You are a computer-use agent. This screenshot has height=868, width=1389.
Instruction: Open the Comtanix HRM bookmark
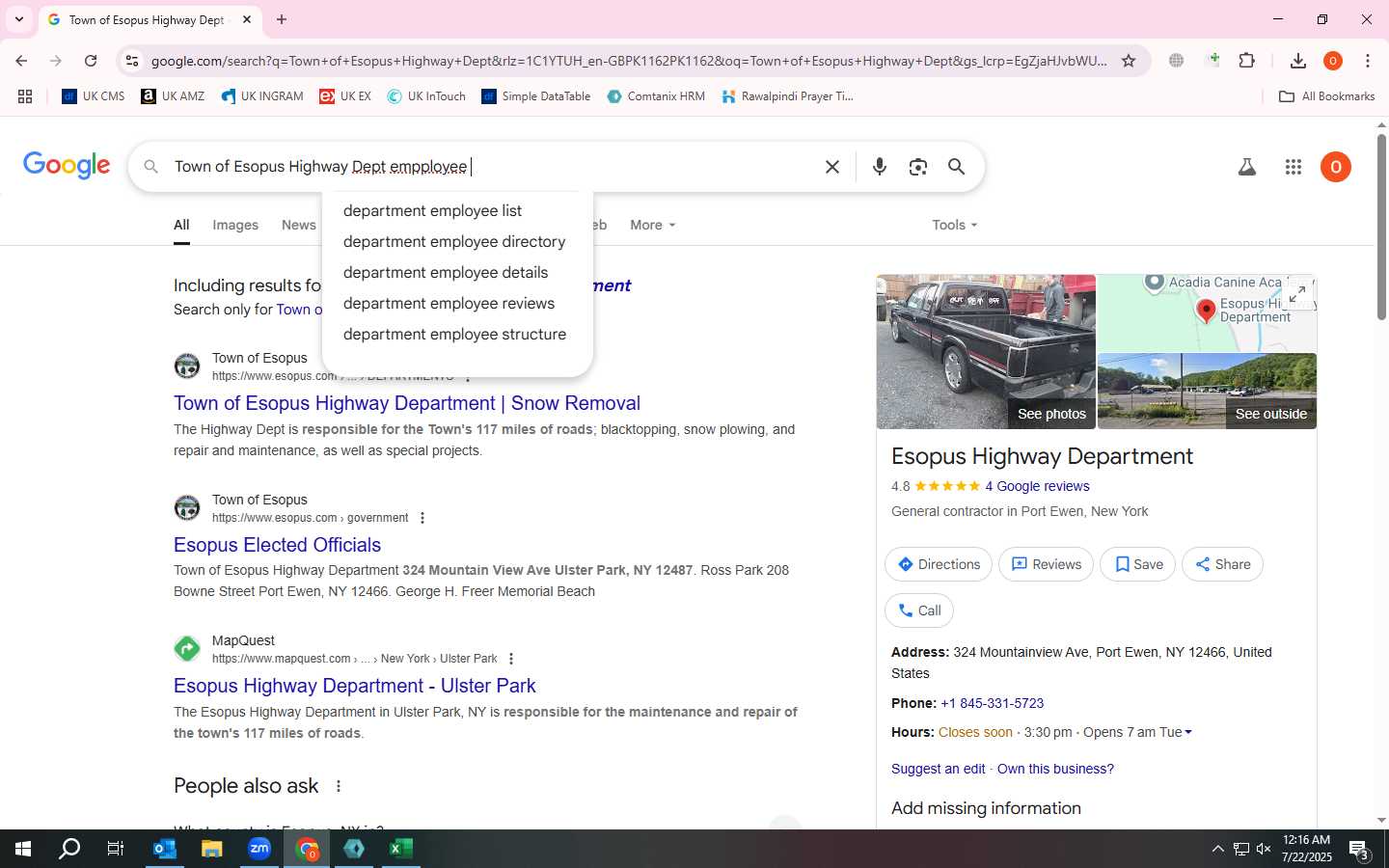click(x=656, y=96)
